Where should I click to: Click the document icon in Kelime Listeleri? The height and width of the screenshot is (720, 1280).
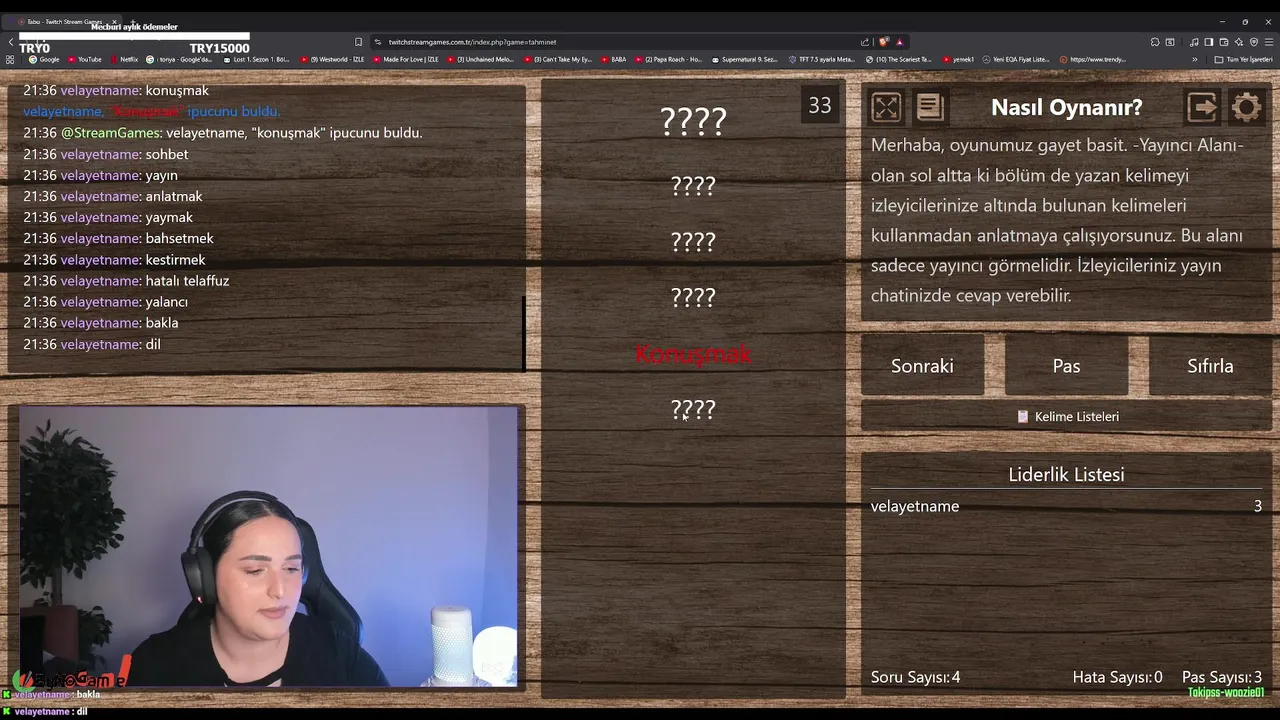tap(1023, 416)
